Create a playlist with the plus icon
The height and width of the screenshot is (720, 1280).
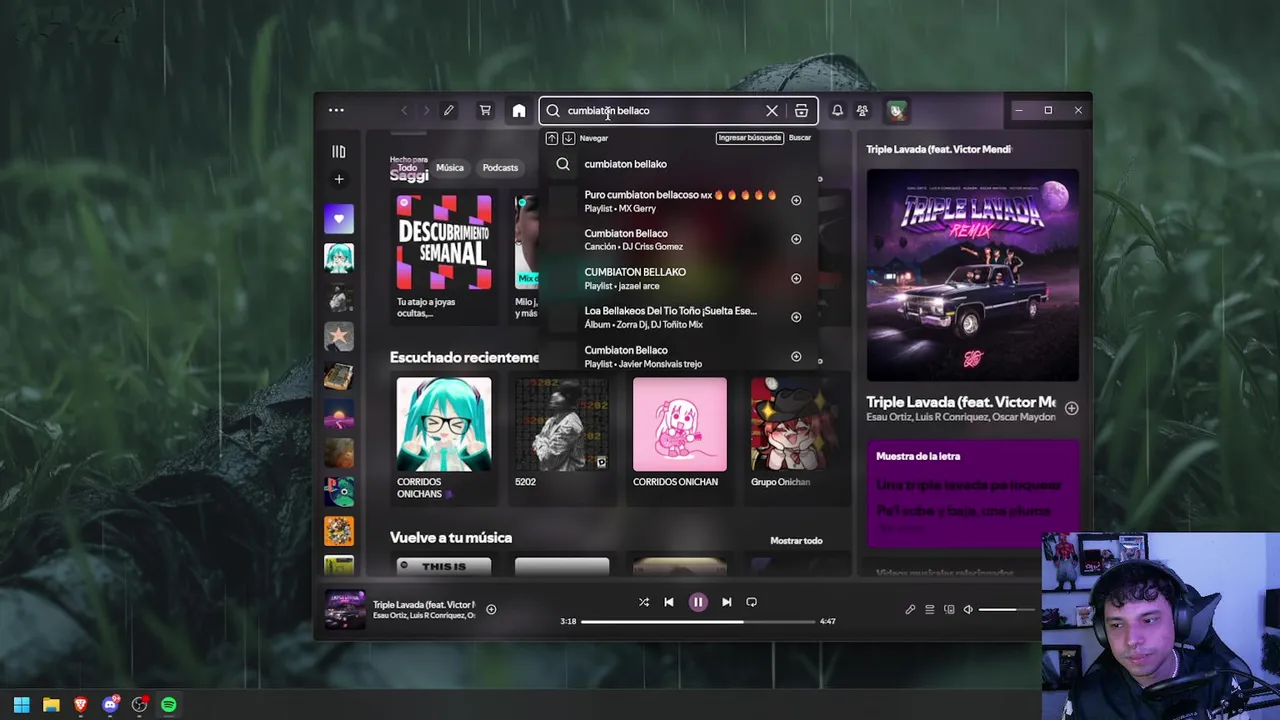coord(339,179)
